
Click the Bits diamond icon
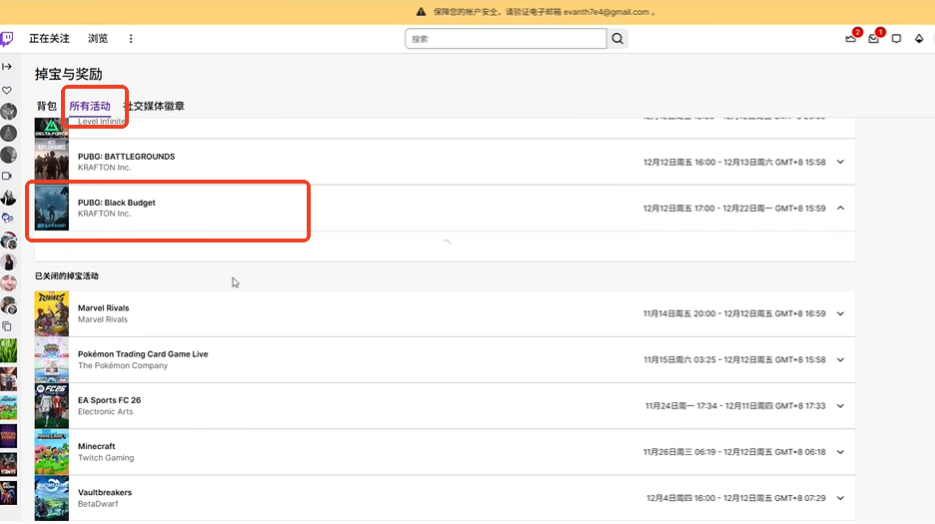[919, 39]
